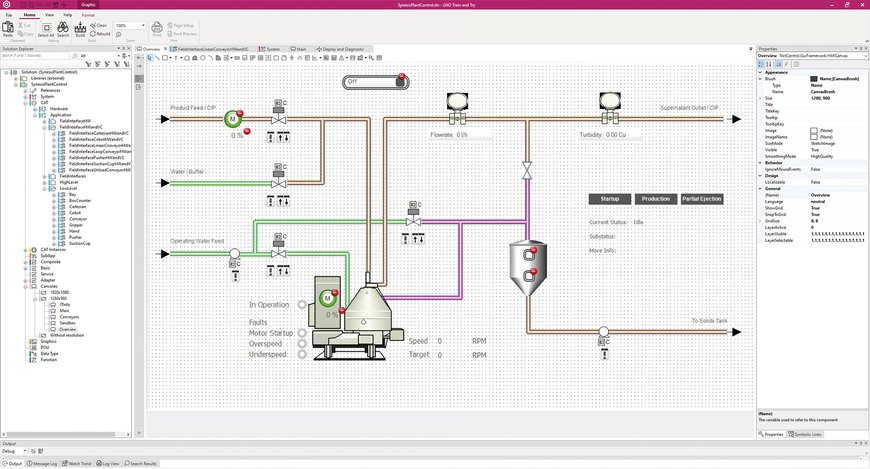The width and height of the screenshot is (870, 469).
Task: Open the Watch Trend bottom tab
Action: [77, 463]
